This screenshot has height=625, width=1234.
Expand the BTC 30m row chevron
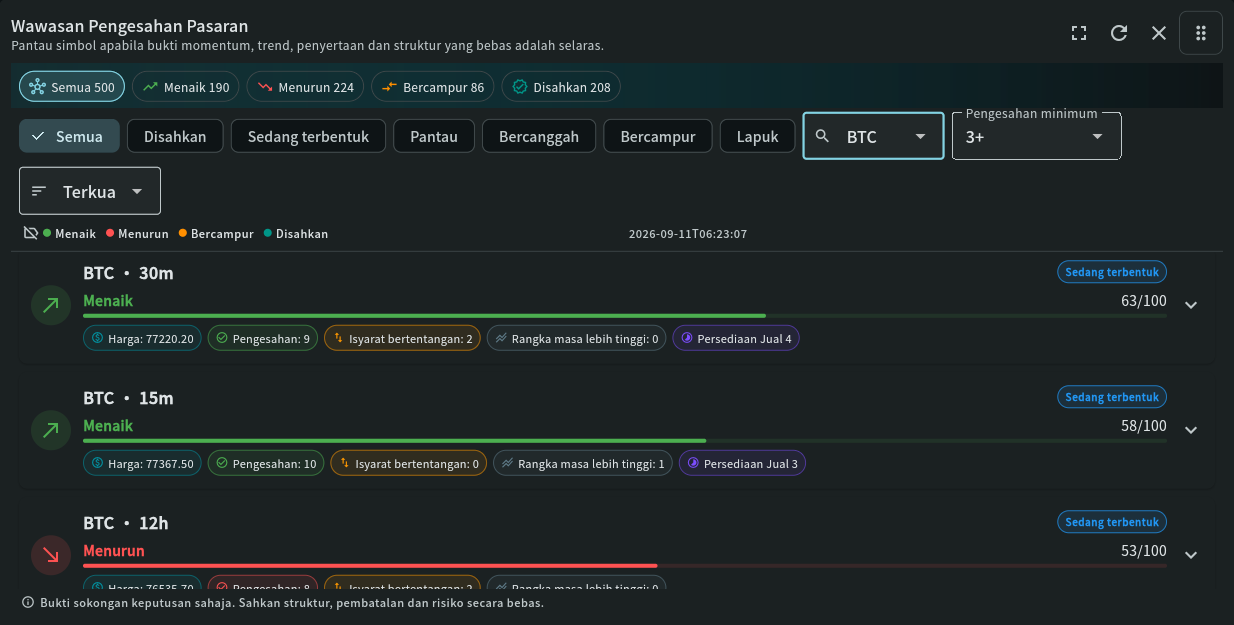(x=1191, y=305)
